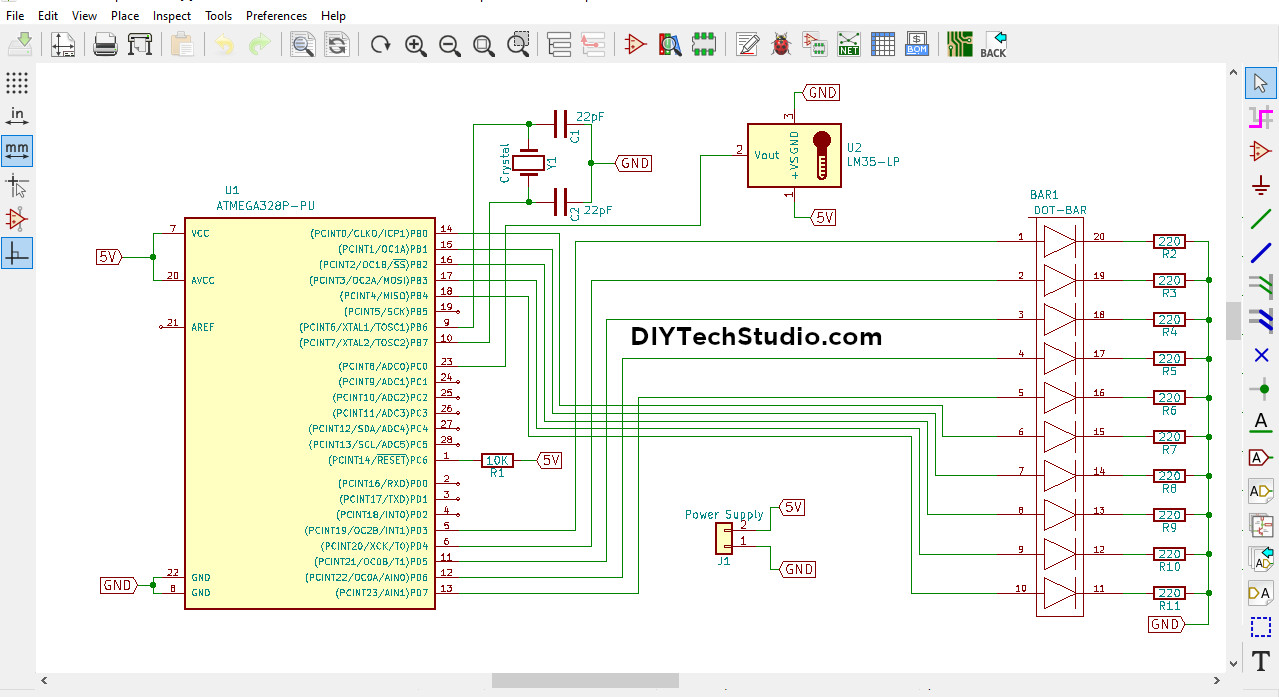Select wire to bus entry tool
Image resolution: width=1279 pixels, height=697 pixels.
point(1261,287)
